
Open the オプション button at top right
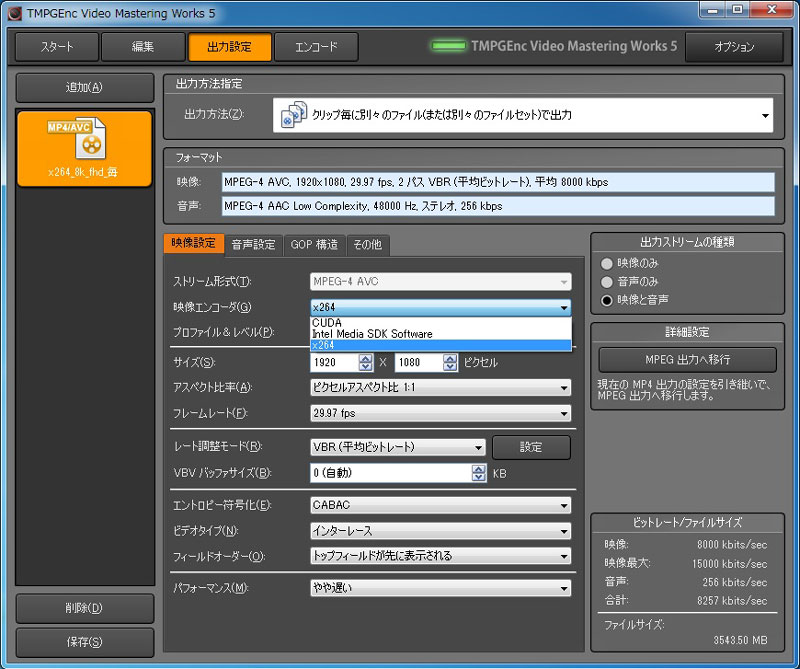tap(734, 47)
